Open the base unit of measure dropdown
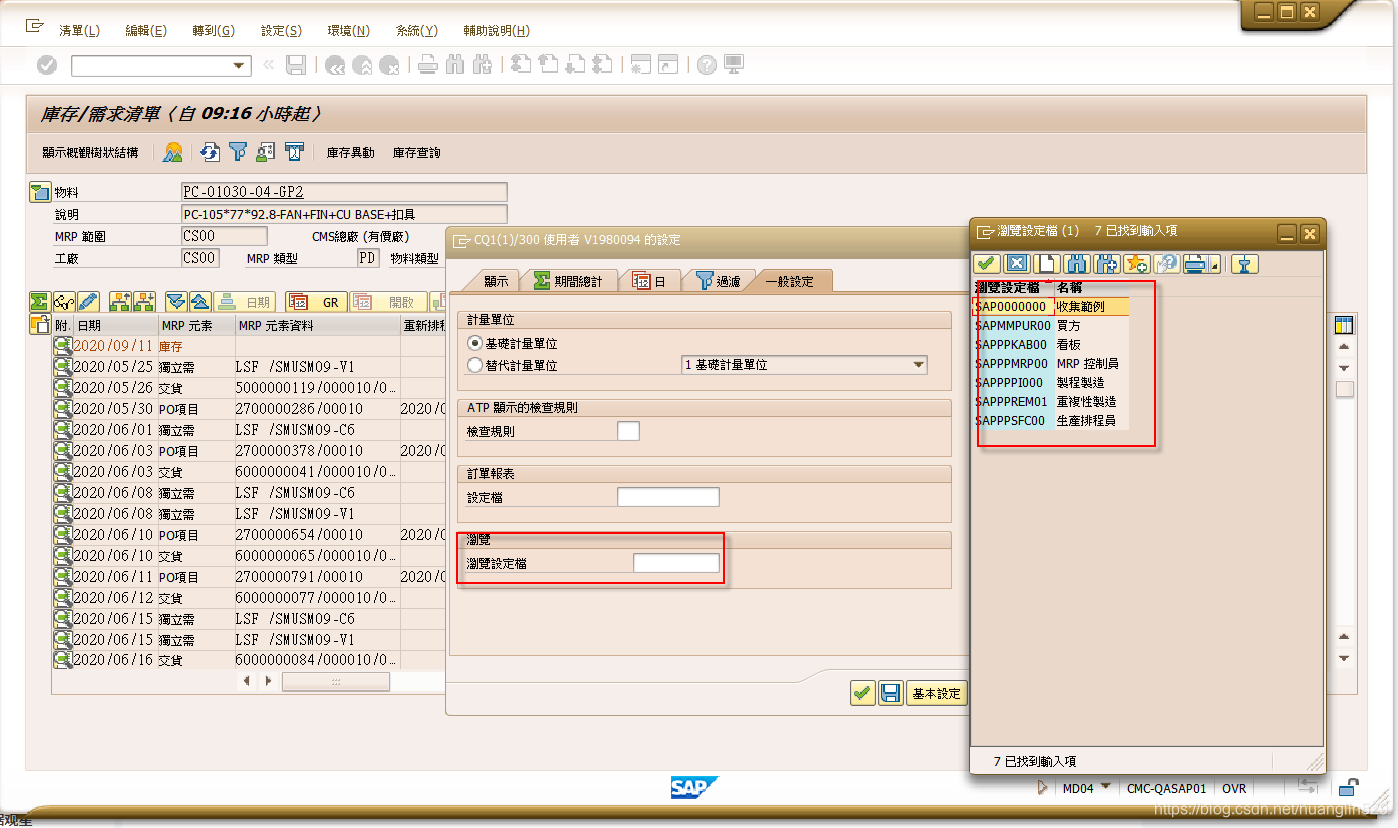Screen dimensions: 1398x828 click(917, 364)
